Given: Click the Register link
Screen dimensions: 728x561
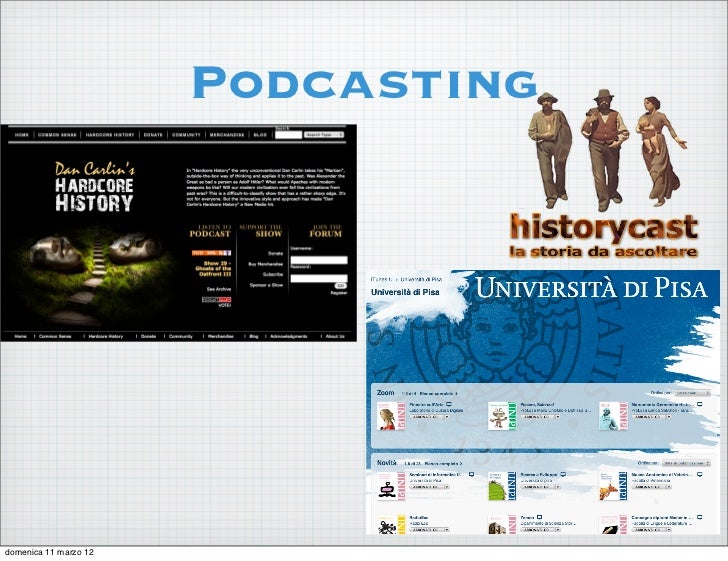Looking at the screenshot, I should point(339,293).
